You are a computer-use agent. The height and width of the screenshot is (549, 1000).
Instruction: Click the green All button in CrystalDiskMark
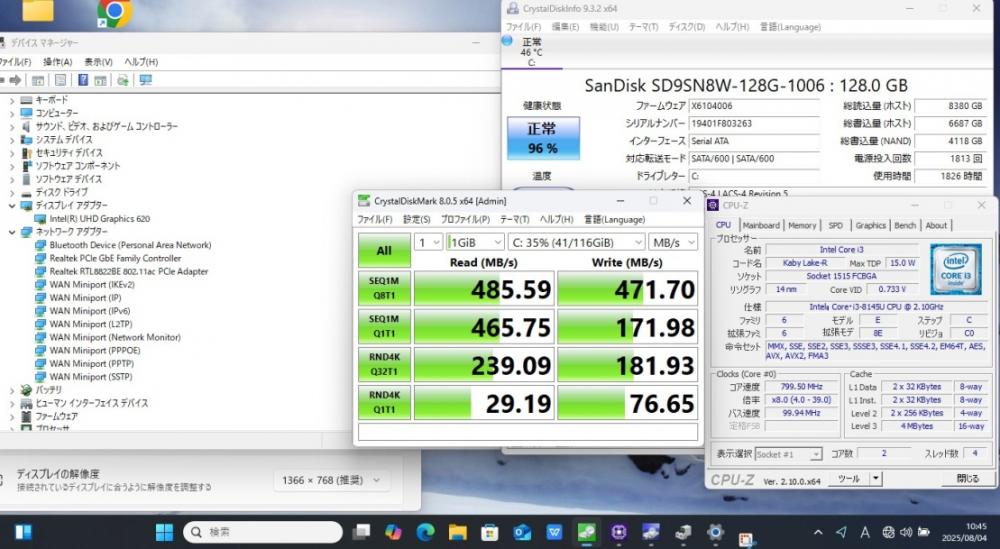384,251
